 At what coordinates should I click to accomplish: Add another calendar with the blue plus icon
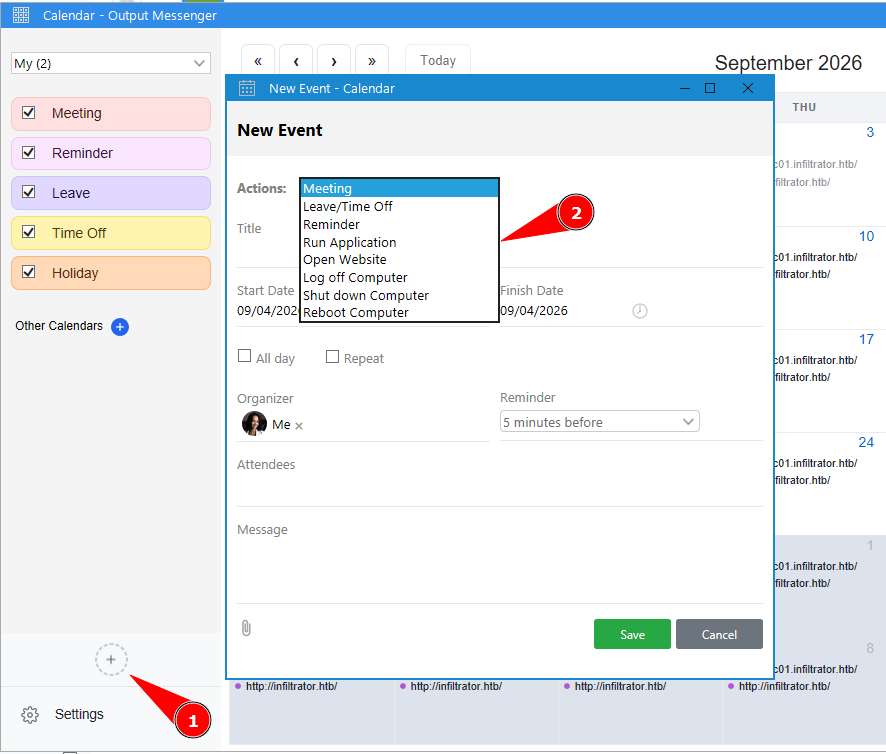coord(120,327)
